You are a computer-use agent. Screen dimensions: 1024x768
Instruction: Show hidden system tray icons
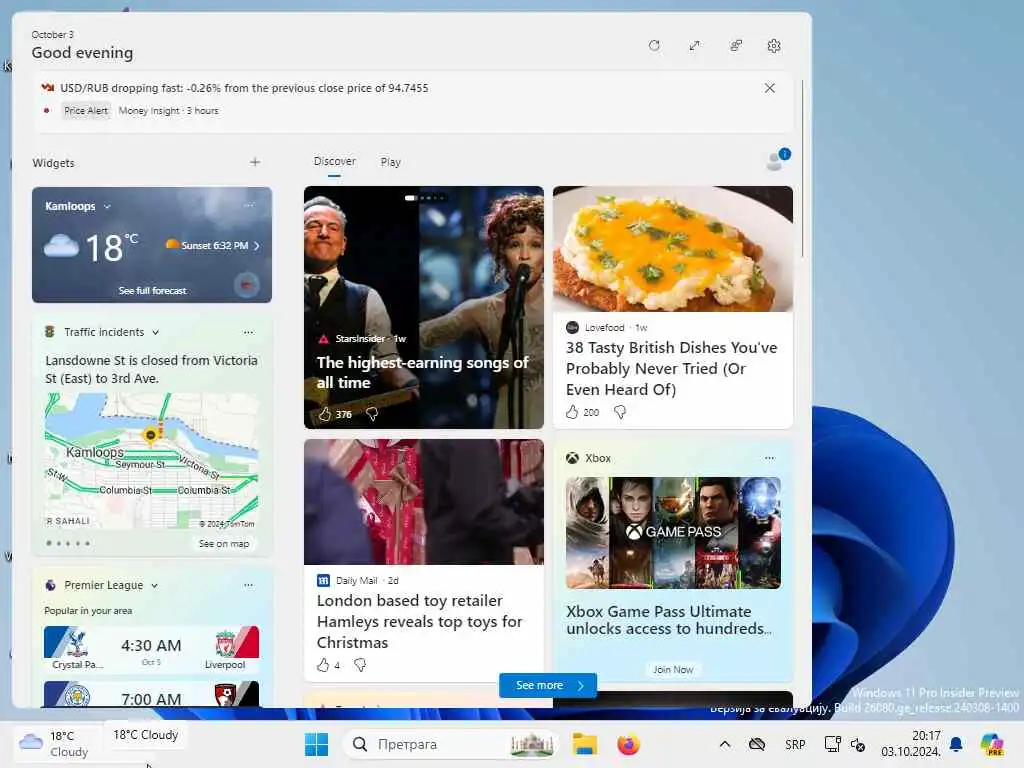(724, 744)
